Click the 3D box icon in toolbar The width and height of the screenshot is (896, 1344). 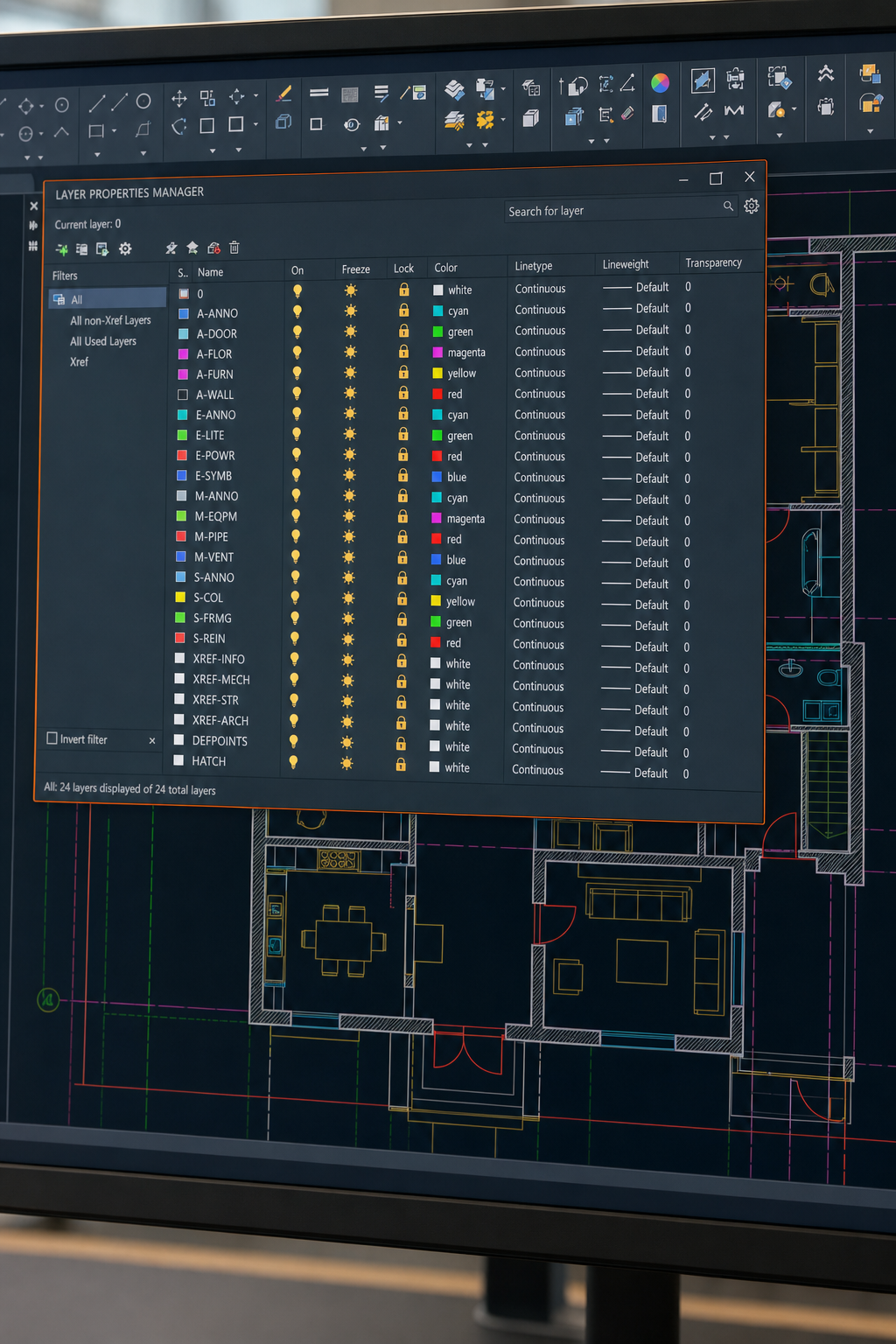530,117
